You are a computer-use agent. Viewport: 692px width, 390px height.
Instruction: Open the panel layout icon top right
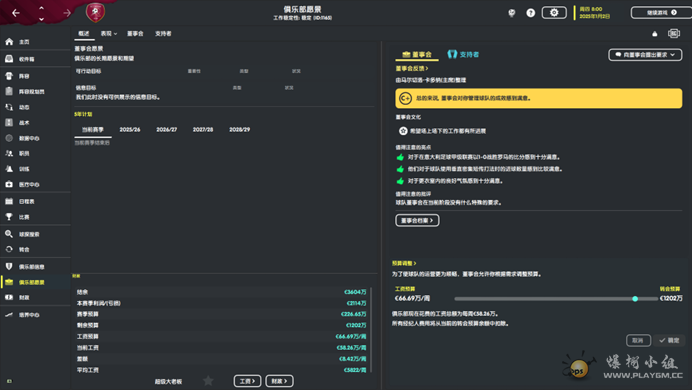pos(673,34)
